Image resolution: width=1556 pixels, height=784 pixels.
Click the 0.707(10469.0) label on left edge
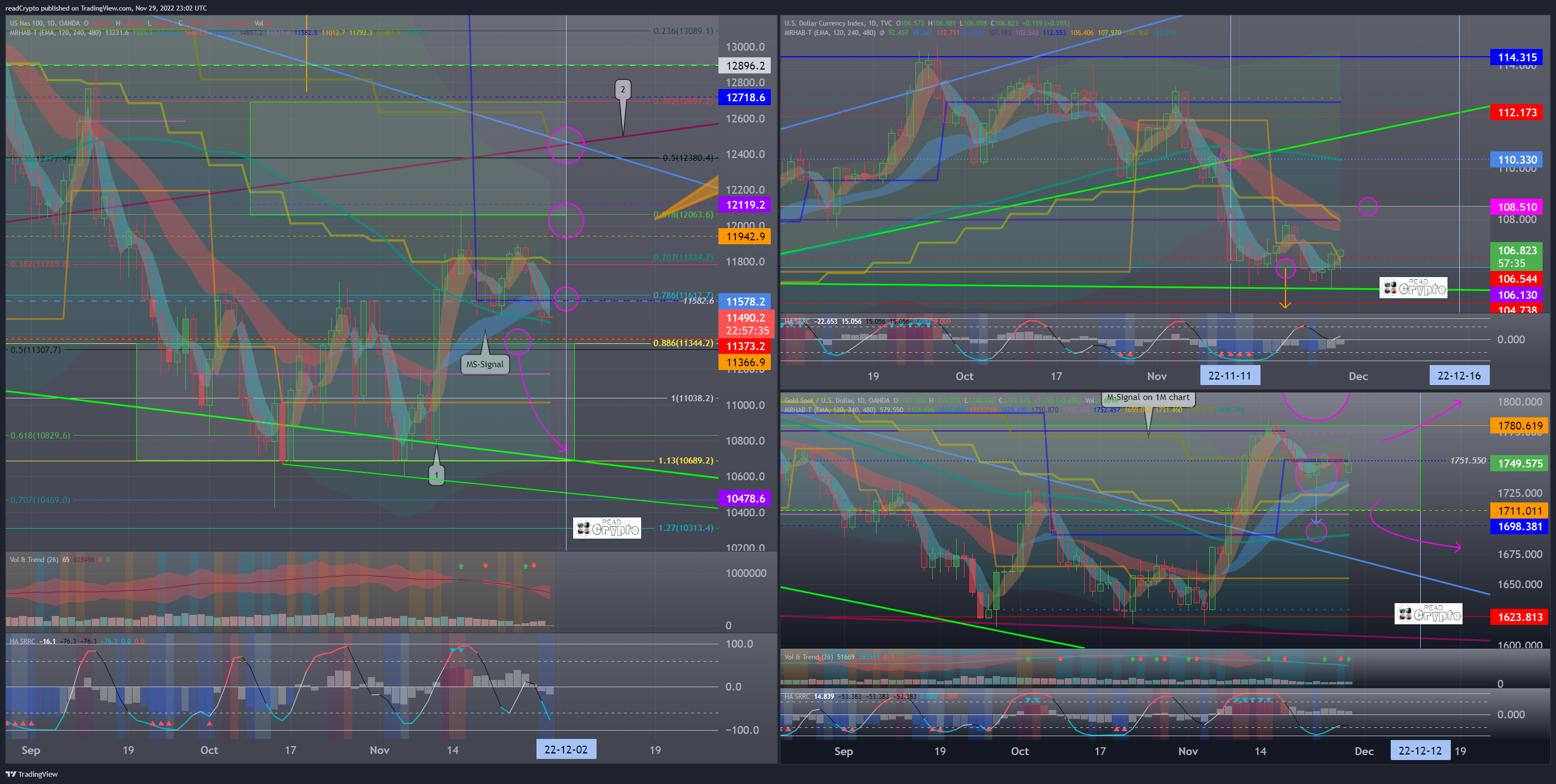(x=40, y=500)
